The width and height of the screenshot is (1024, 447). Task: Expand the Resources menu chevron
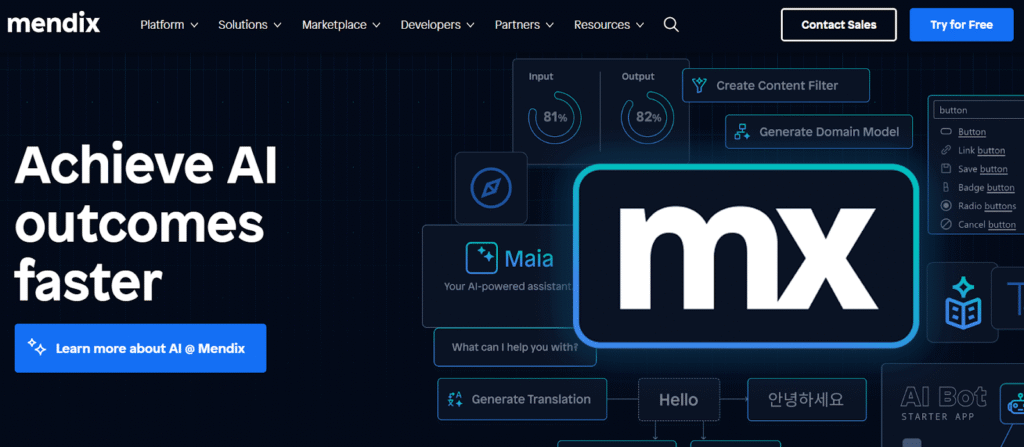(x=639, y=25)
